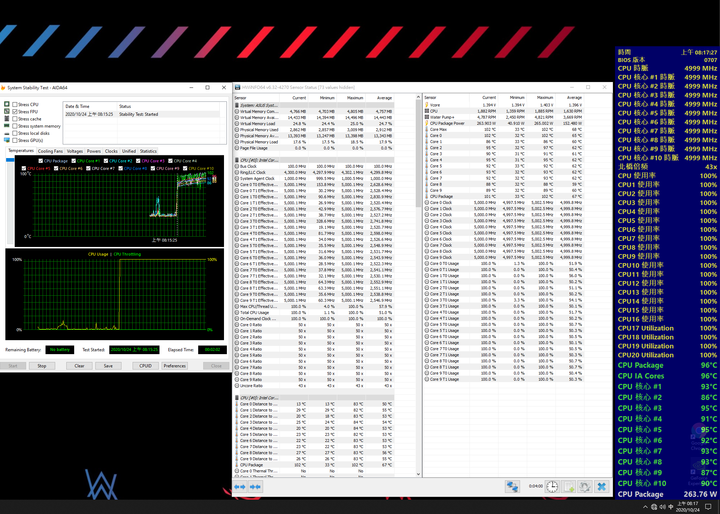The height and width of the screenshot is (514, 720).
Task: Open AIDA64 Preferences button
Action: point(174,366)
